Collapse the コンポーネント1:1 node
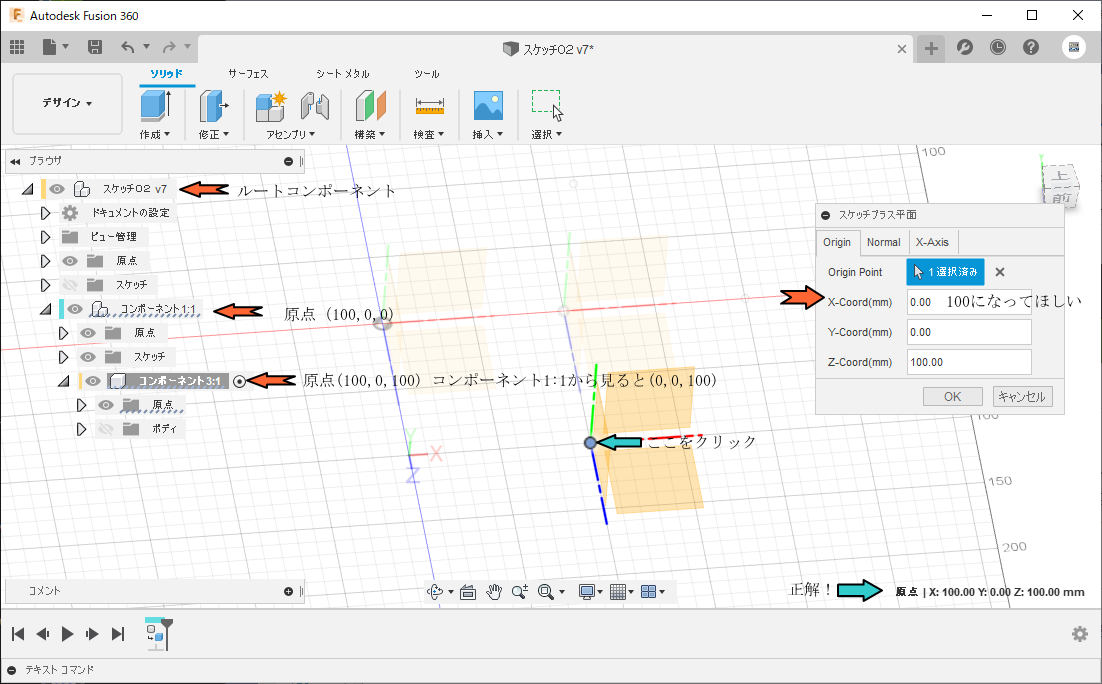 pyautogui.click(x=46, y=309)
